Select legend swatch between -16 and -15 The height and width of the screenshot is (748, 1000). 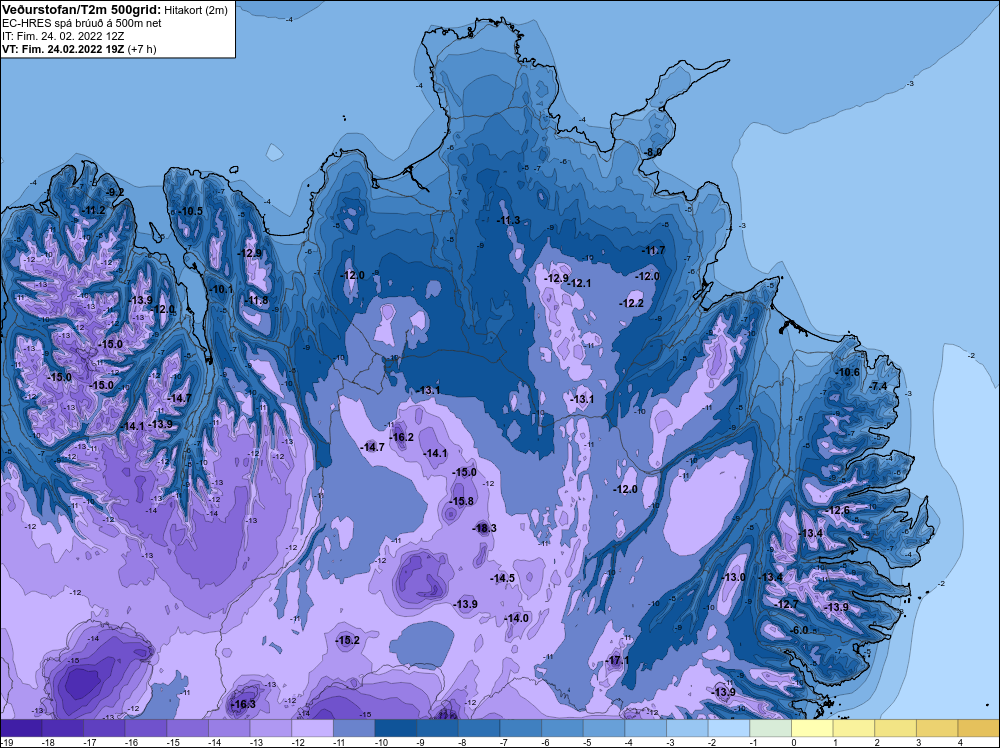click(146, 728)
